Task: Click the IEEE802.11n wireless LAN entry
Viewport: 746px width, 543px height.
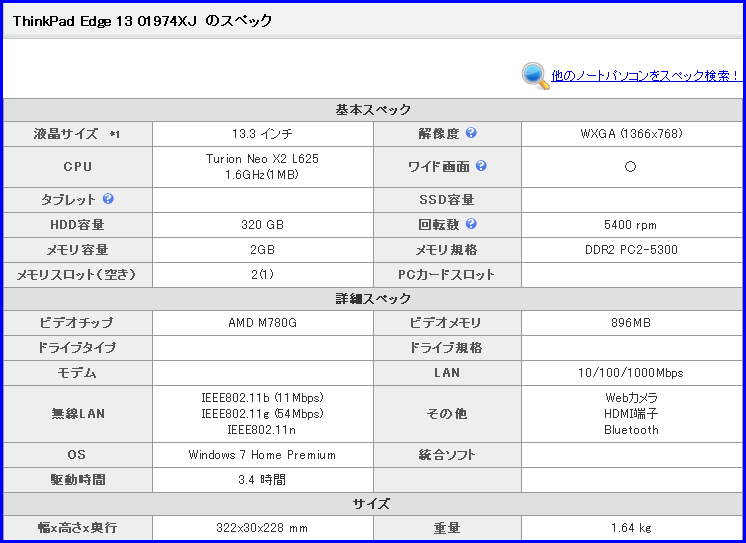Action: (x=262, y=430)
